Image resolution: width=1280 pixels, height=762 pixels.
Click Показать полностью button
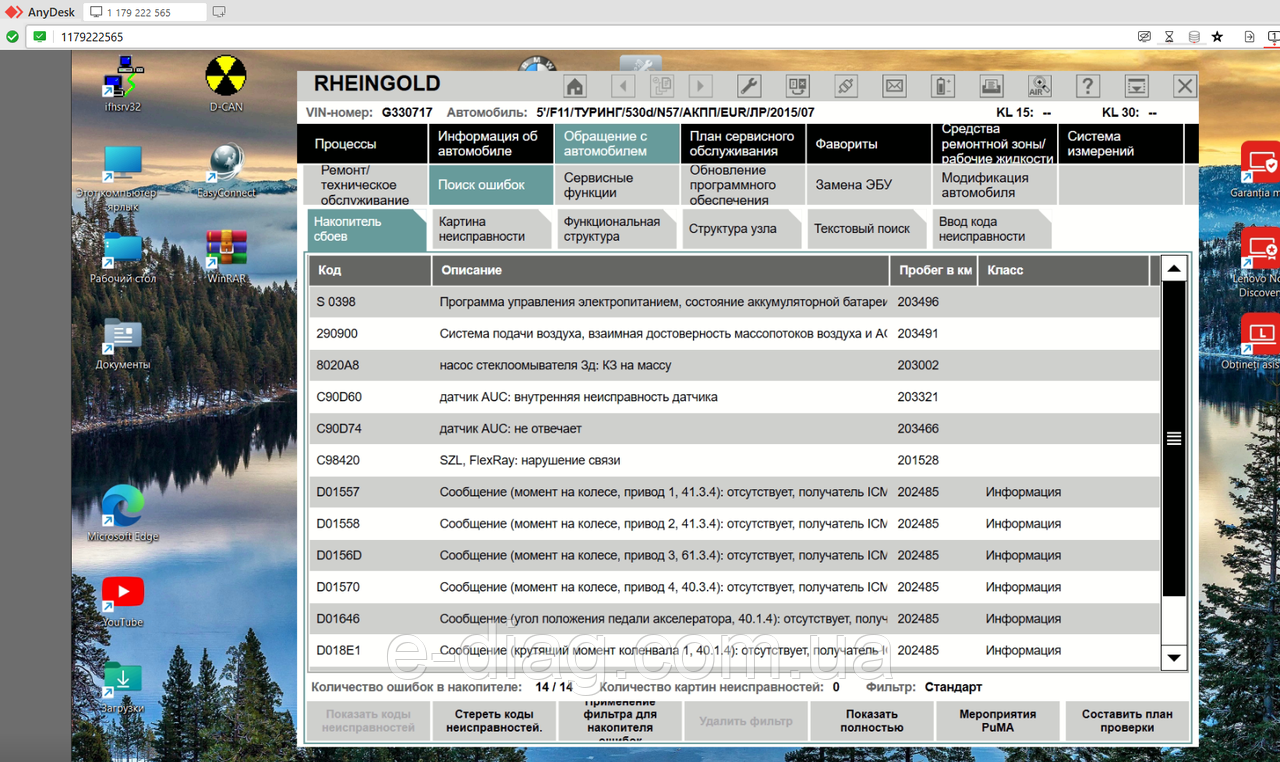872,721
